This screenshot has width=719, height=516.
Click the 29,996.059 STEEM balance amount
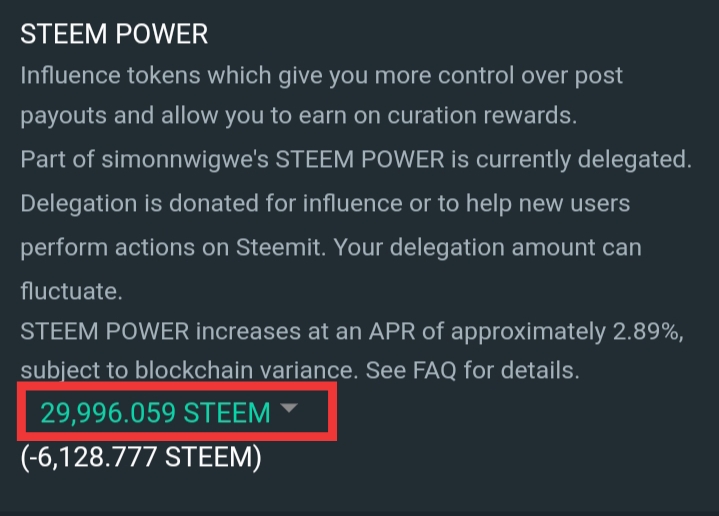[x=155, y=412]
